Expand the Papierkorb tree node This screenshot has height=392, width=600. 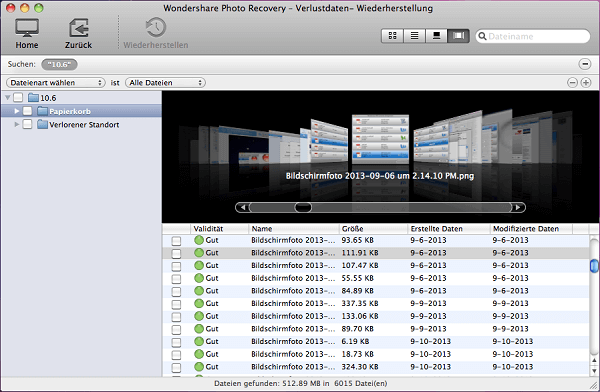[16, 111]
